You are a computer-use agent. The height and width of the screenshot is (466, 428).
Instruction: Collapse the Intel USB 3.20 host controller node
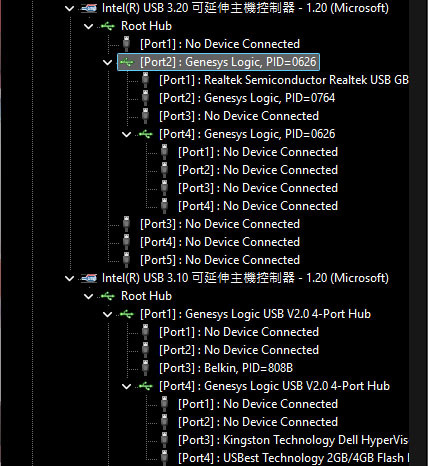point(69,8)
